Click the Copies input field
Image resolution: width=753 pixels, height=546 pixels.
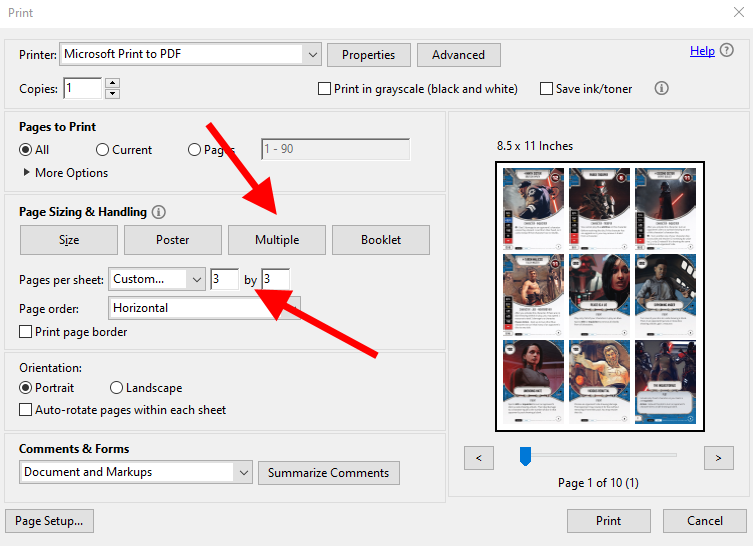[x=83, y=88]
